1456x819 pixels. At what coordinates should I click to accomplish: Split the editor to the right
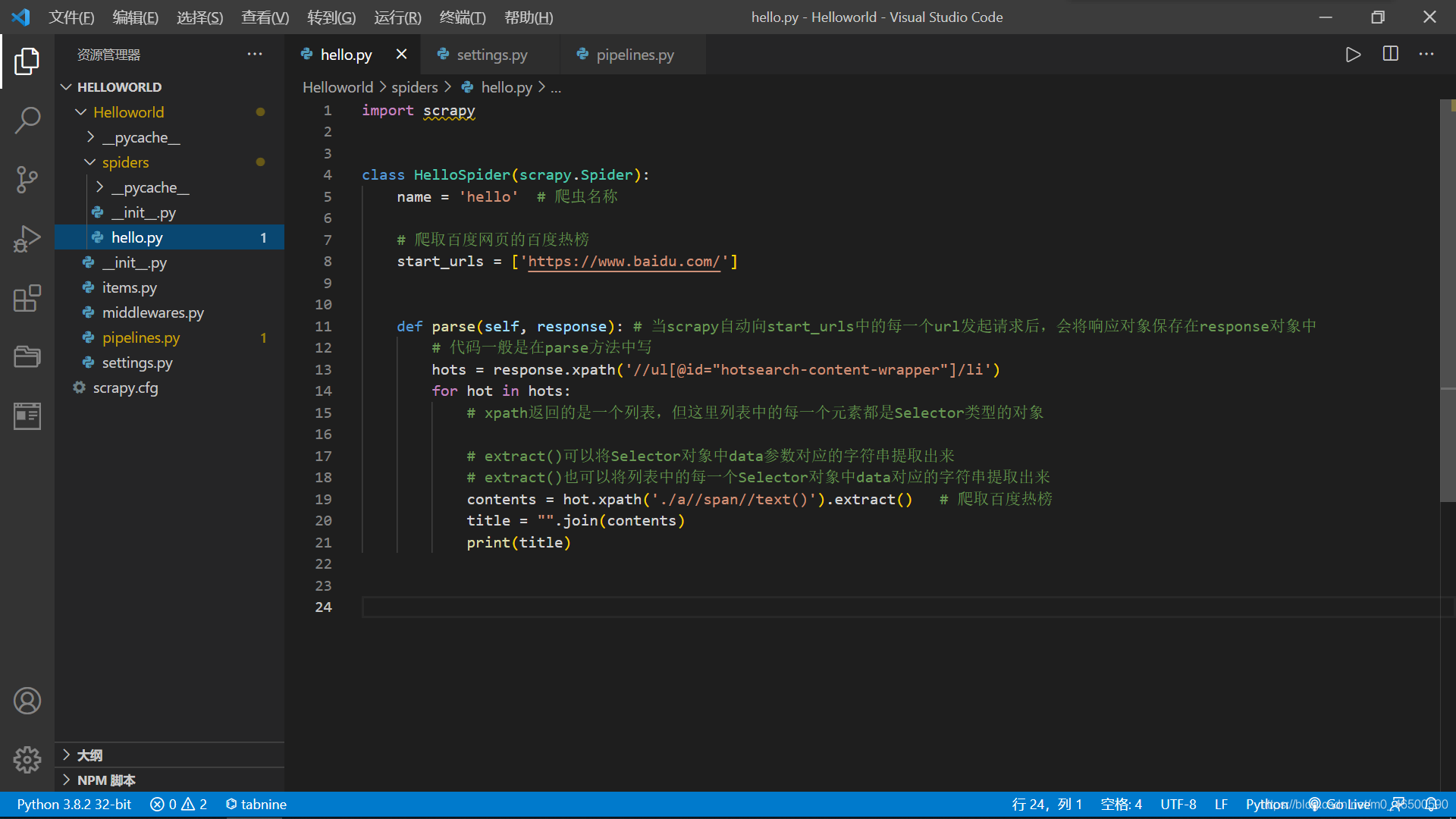(1390, 55)
